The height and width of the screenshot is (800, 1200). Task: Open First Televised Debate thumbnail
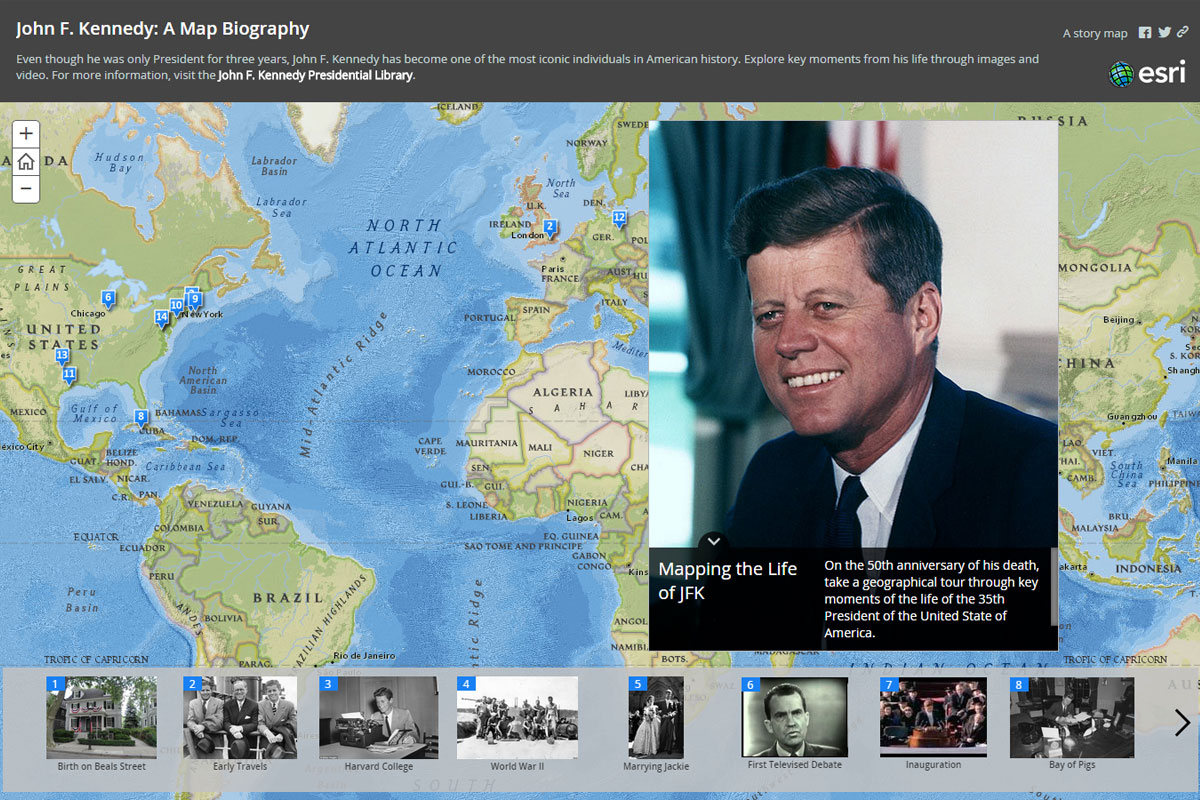795,717
